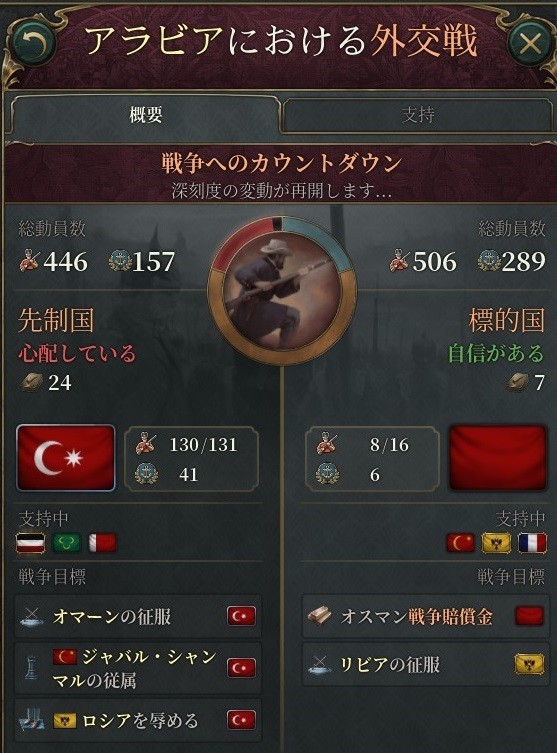Select the 概要 tab
Screen dimensions: 557x753
pyautogui.click(x=145, y=115)
